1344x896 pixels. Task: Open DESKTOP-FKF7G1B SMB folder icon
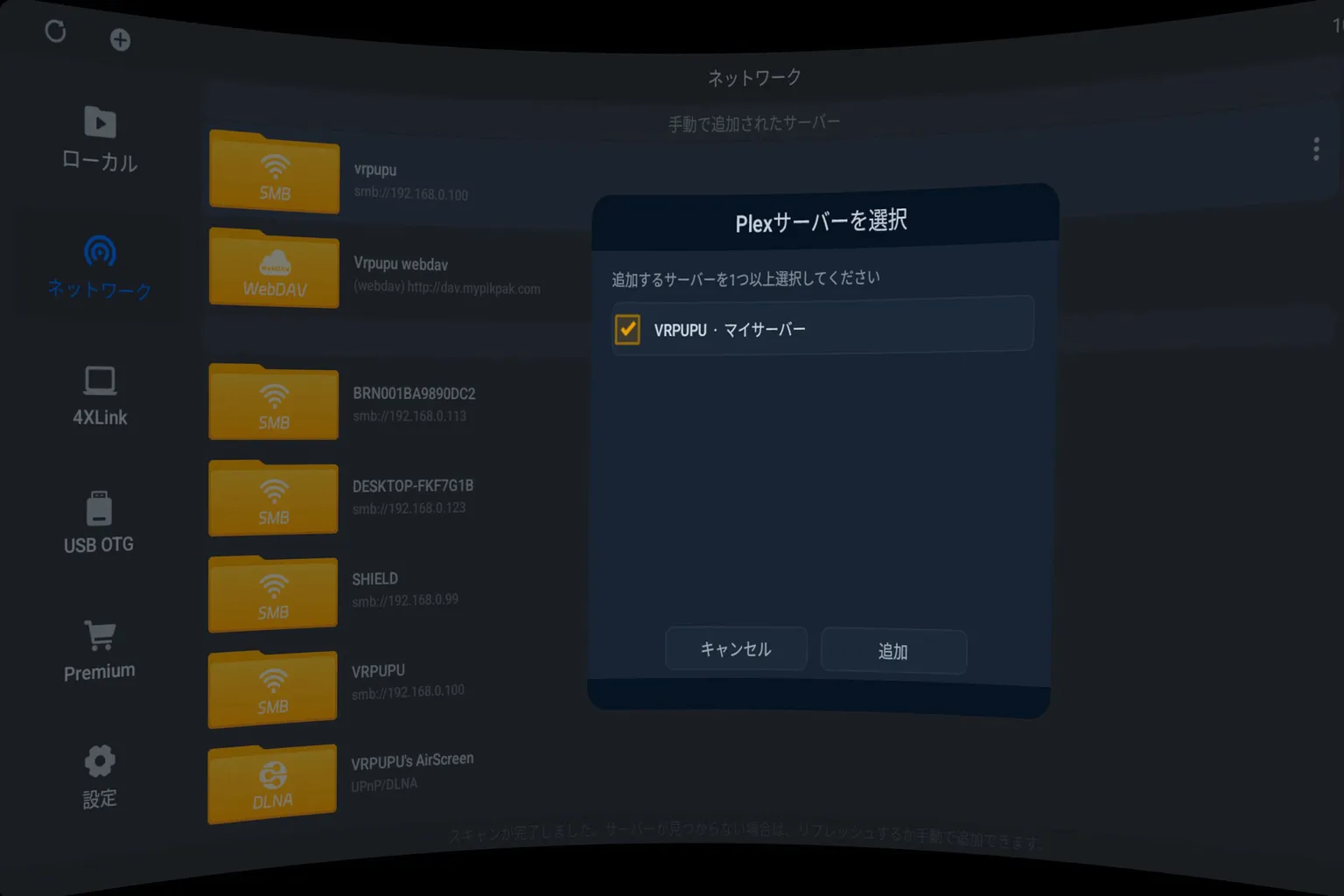pos(273,498)
